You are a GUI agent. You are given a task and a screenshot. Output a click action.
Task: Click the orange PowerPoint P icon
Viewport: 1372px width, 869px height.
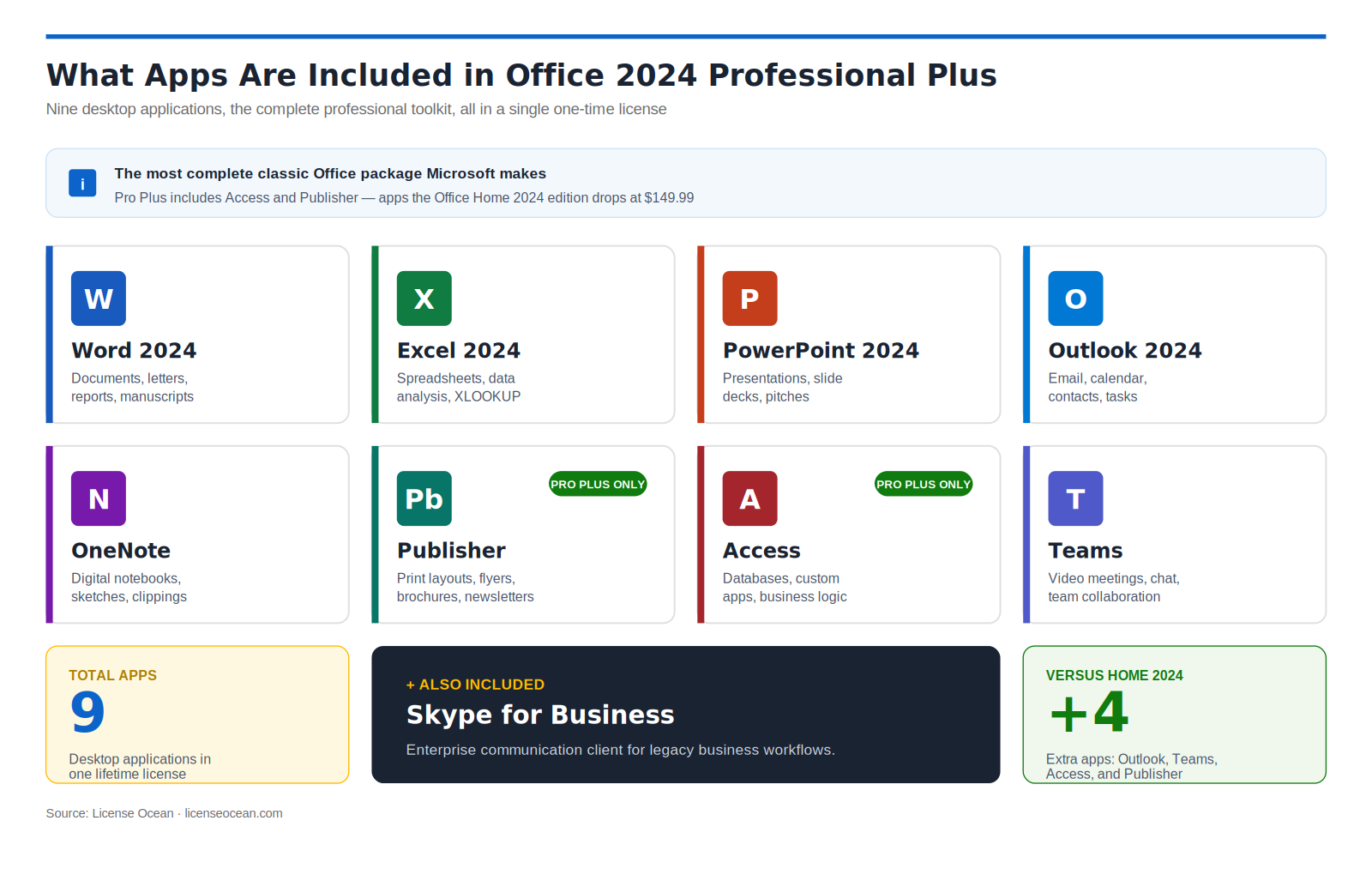click(x=750, y=299)
